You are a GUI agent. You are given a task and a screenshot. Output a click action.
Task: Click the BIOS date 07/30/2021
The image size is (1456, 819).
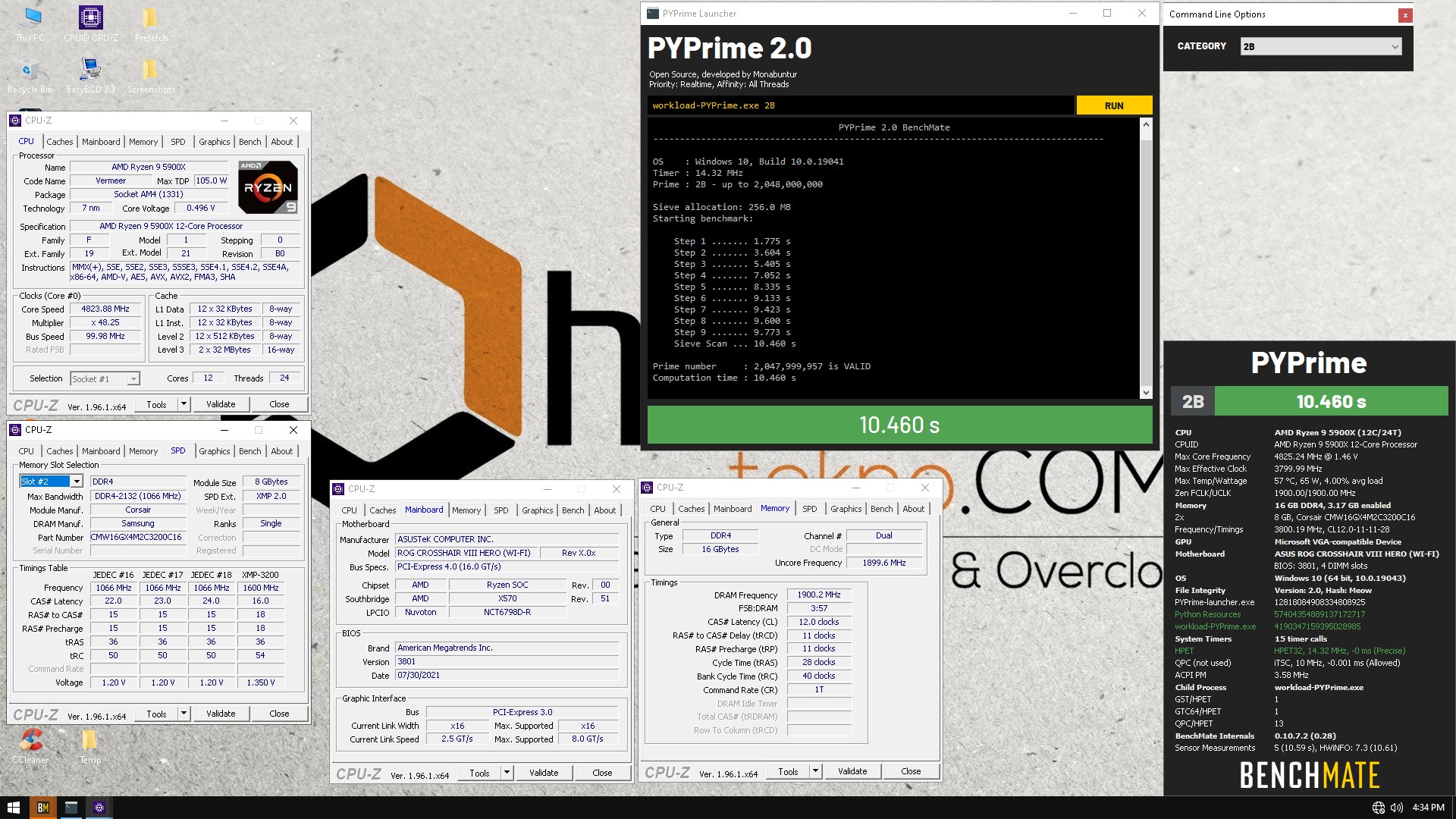[x=507, y=675]
